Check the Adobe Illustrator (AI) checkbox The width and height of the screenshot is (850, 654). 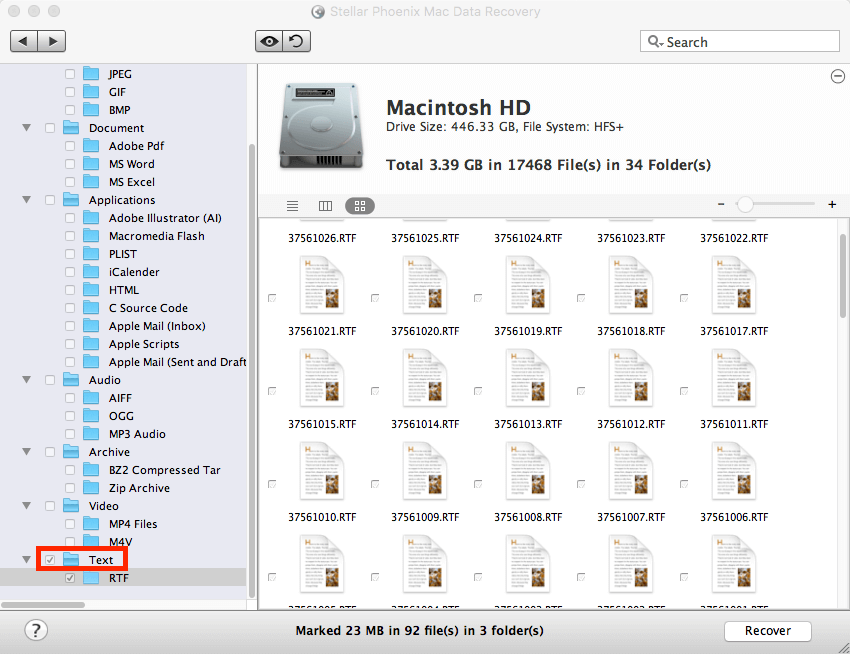70,218
